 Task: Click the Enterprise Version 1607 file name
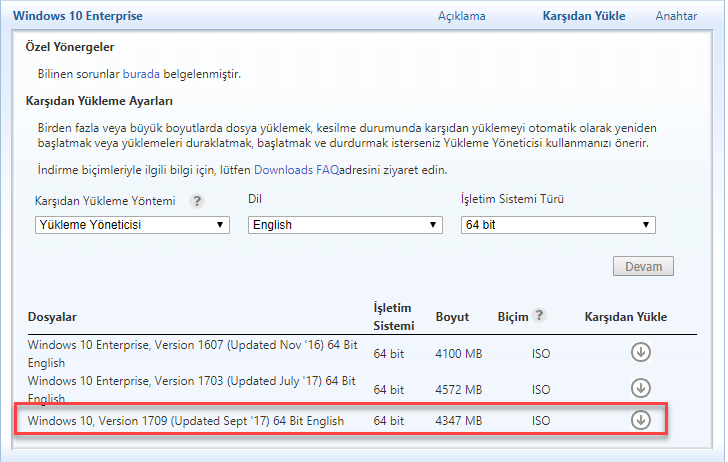tap(190, 353)
